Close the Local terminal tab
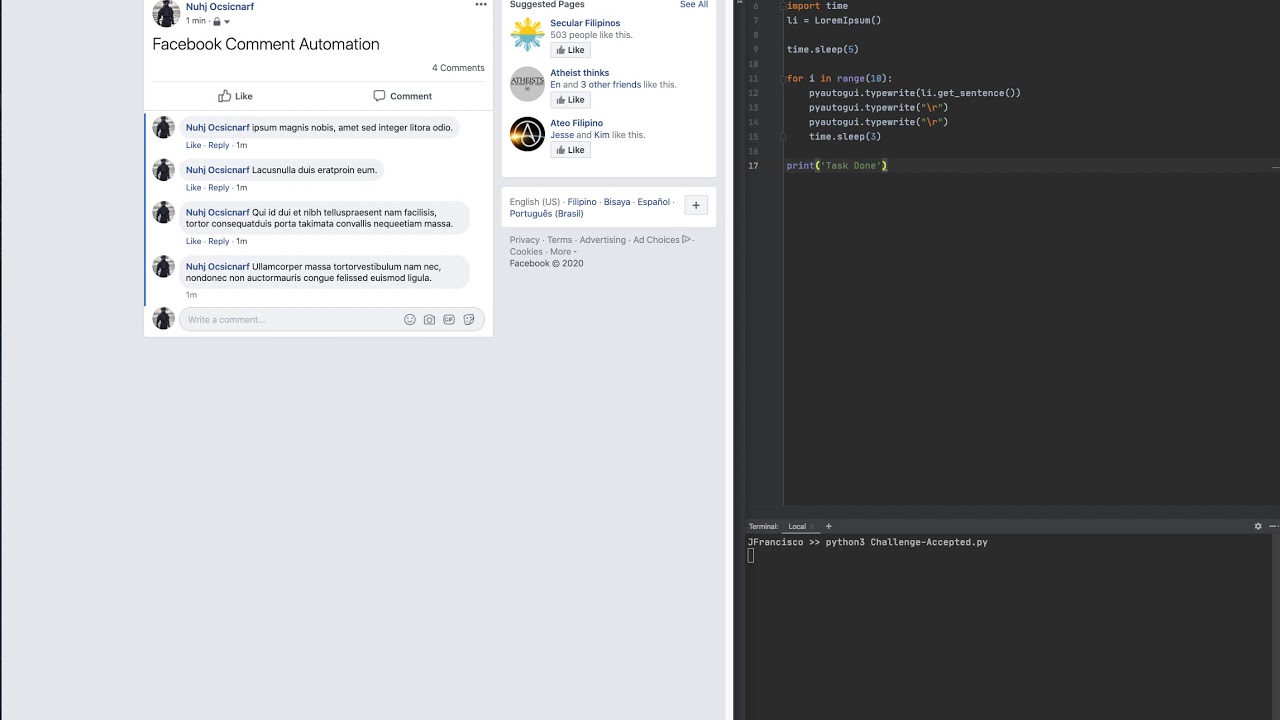1280x720 pixels. (812, 526)
